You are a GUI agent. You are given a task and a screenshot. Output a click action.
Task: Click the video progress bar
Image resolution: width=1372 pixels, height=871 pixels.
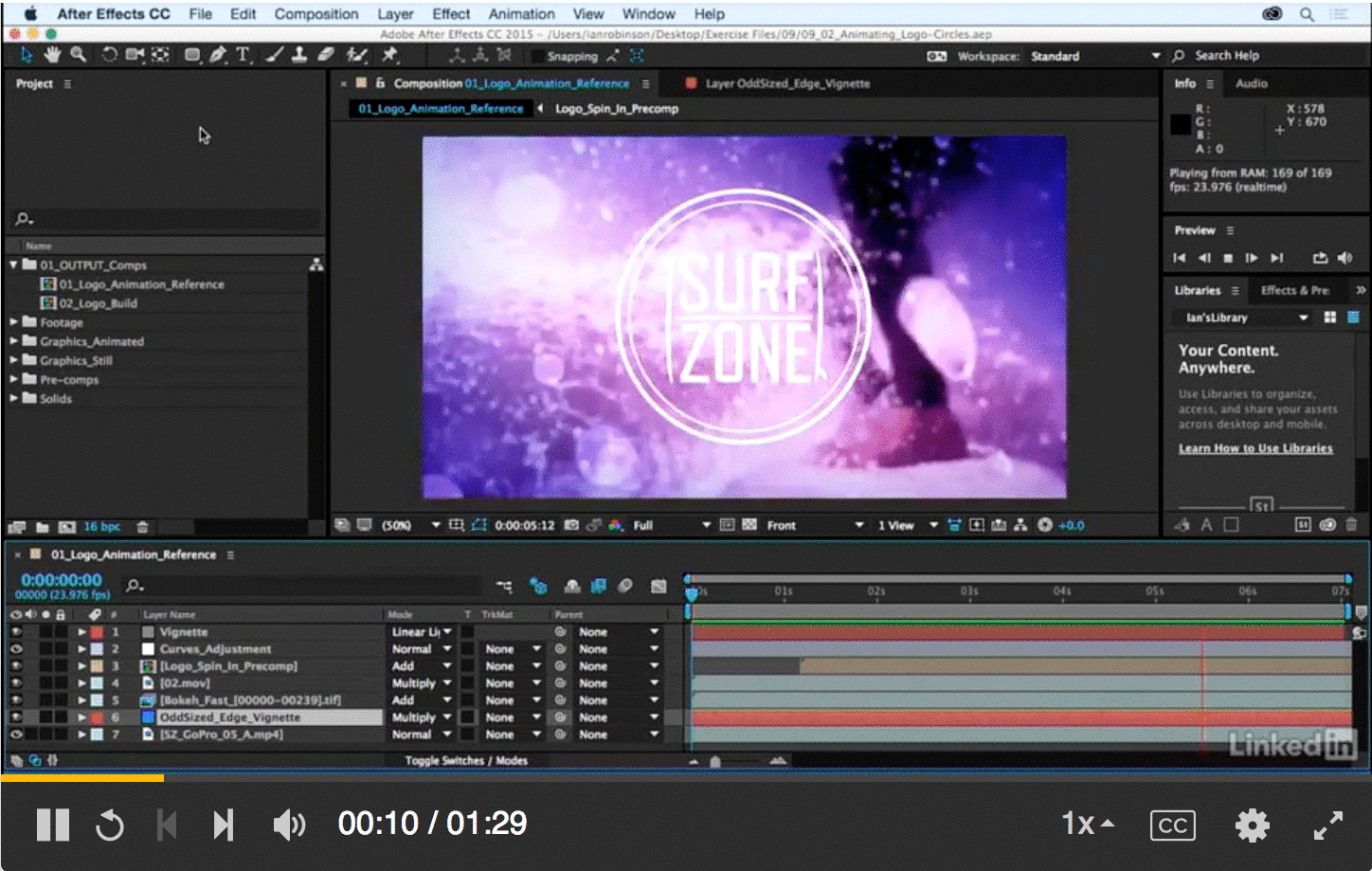[686, 778]
